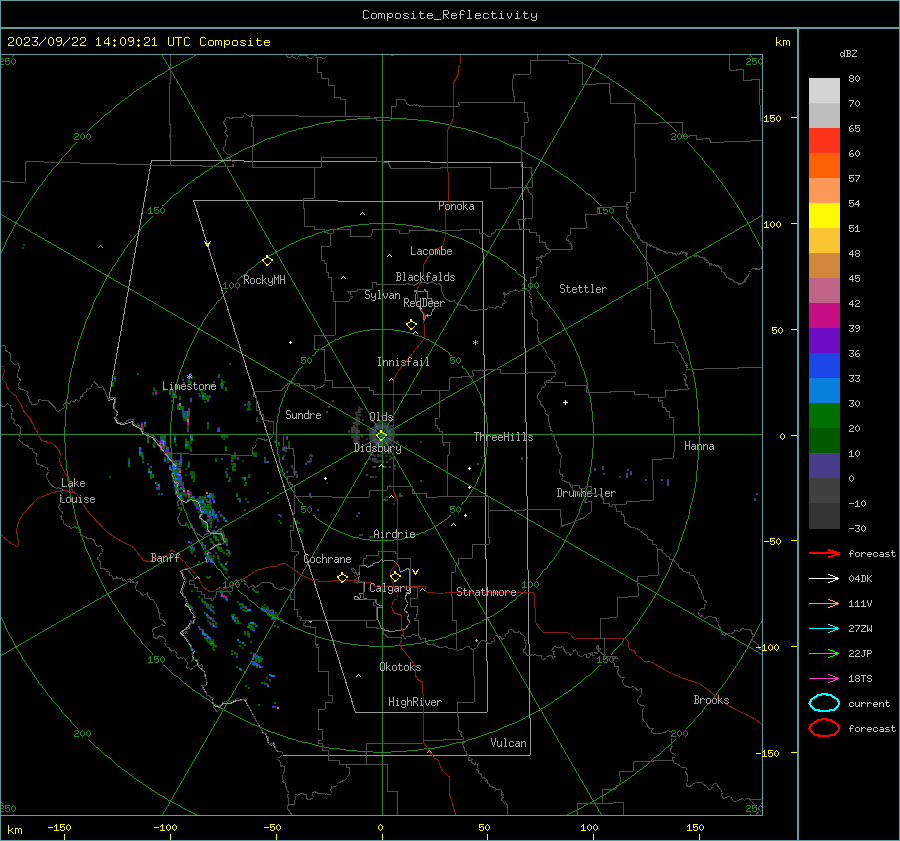Select the Didsbury label
900x841 pixels.
(377, 448)
